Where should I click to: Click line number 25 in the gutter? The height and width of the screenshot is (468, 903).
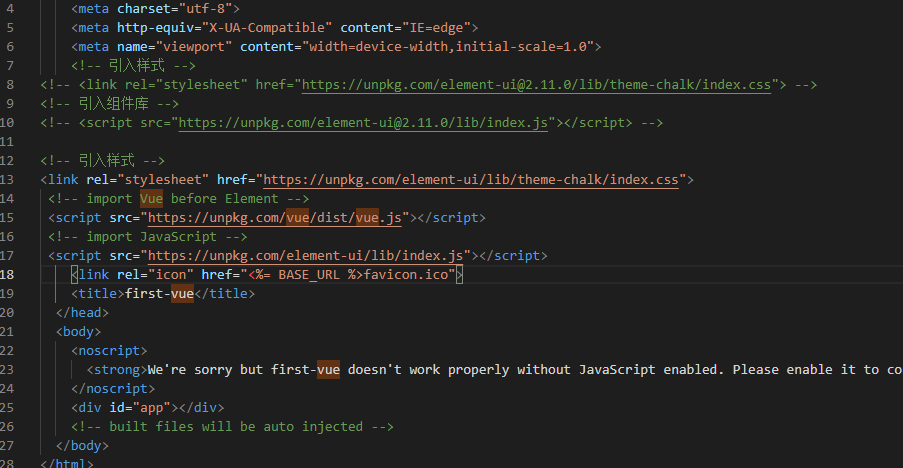[x=7, y=408]
